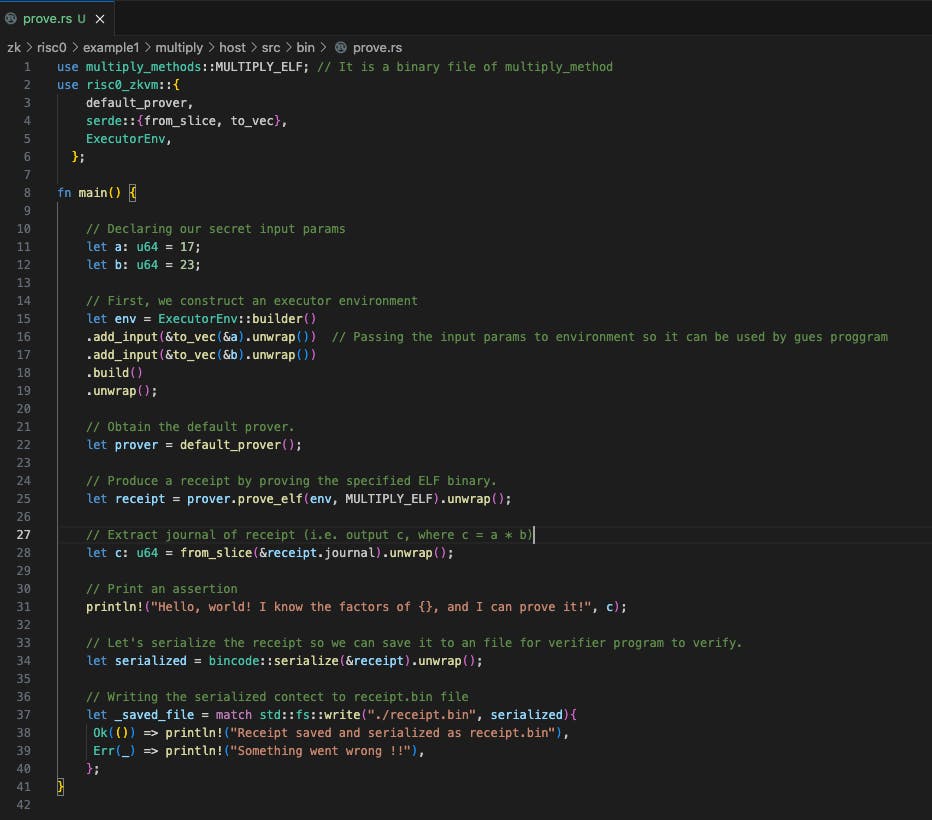The width and height of the screenshot is (932, 820).
Task: Click line number 27 in gutter
Action: [23, 535]
